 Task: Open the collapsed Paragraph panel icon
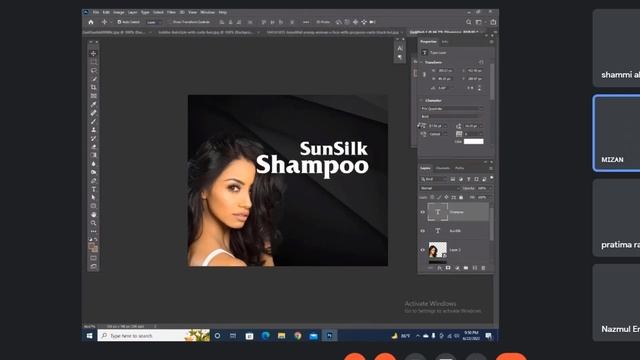400,57
